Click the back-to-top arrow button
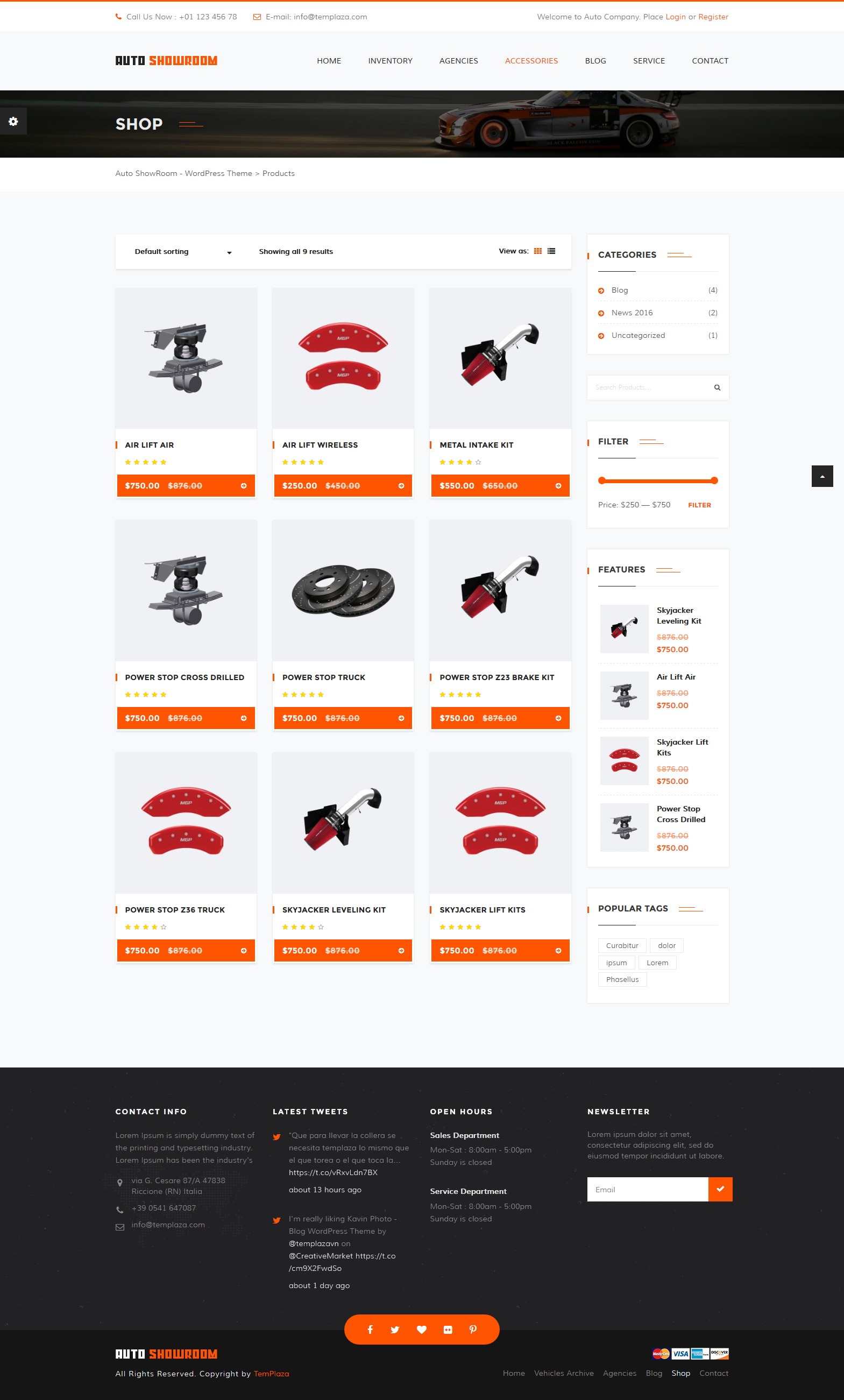Screen dimensions: 844x1400 pyautogui.click(x=822, y=476)
